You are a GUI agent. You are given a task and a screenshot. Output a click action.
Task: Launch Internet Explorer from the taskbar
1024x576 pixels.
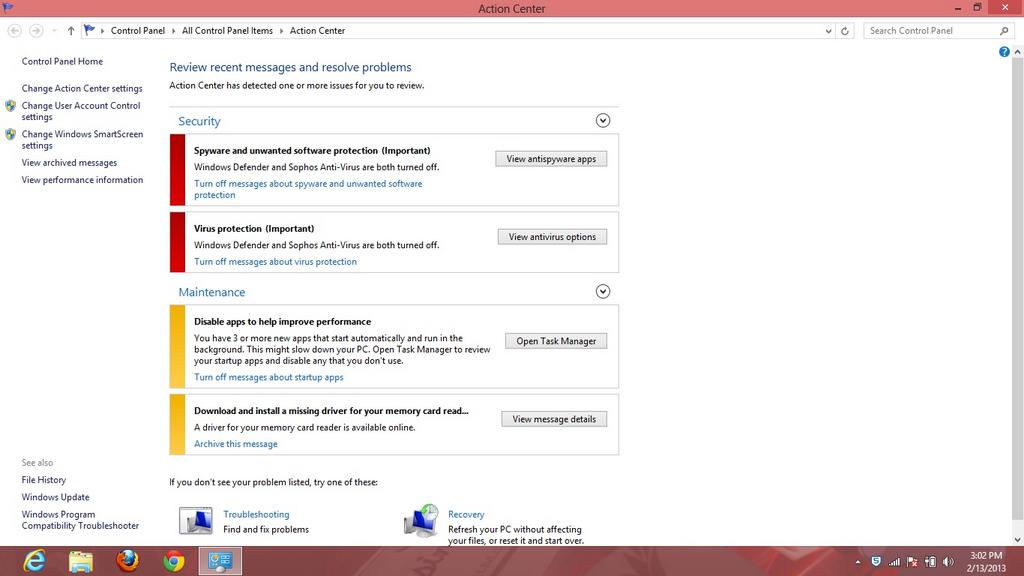coord(34,561)
